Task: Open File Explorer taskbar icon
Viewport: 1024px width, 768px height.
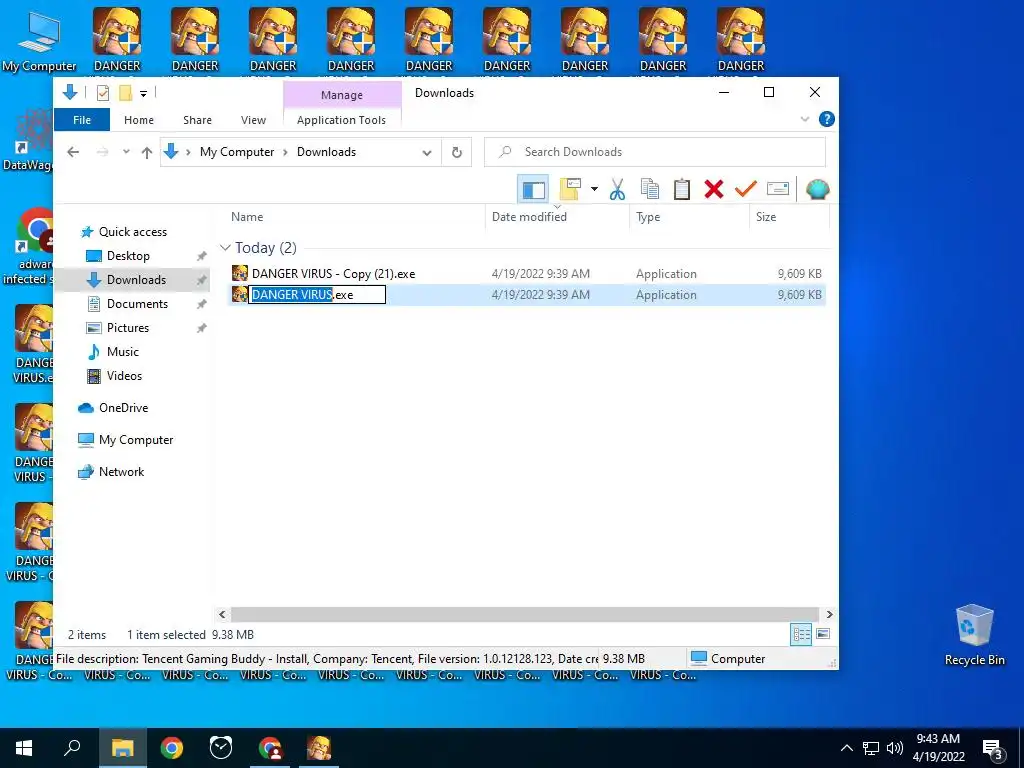Action: point(122,748)
